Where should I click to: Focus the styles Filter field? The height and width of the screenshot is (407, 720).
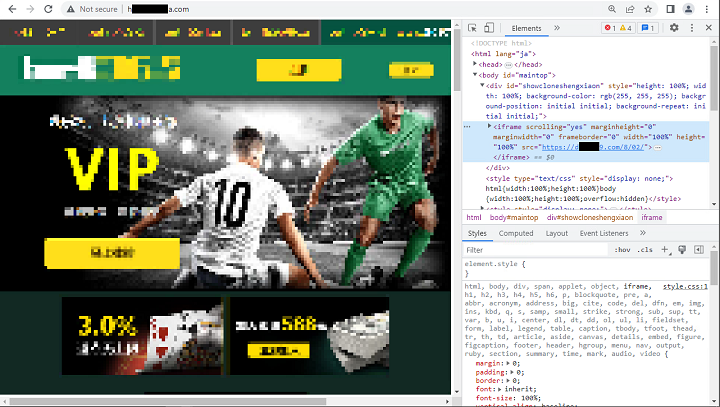click(x=536, y=250)
